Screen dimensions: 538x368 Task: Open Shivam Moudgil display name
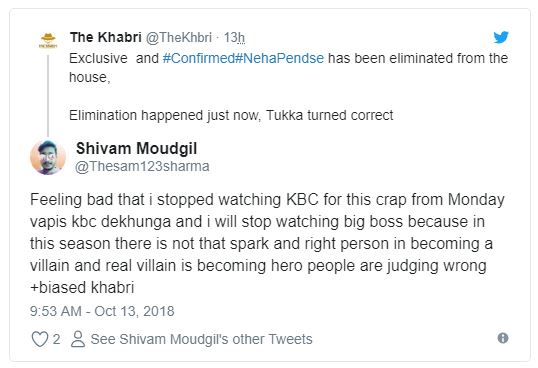(137, 149)
